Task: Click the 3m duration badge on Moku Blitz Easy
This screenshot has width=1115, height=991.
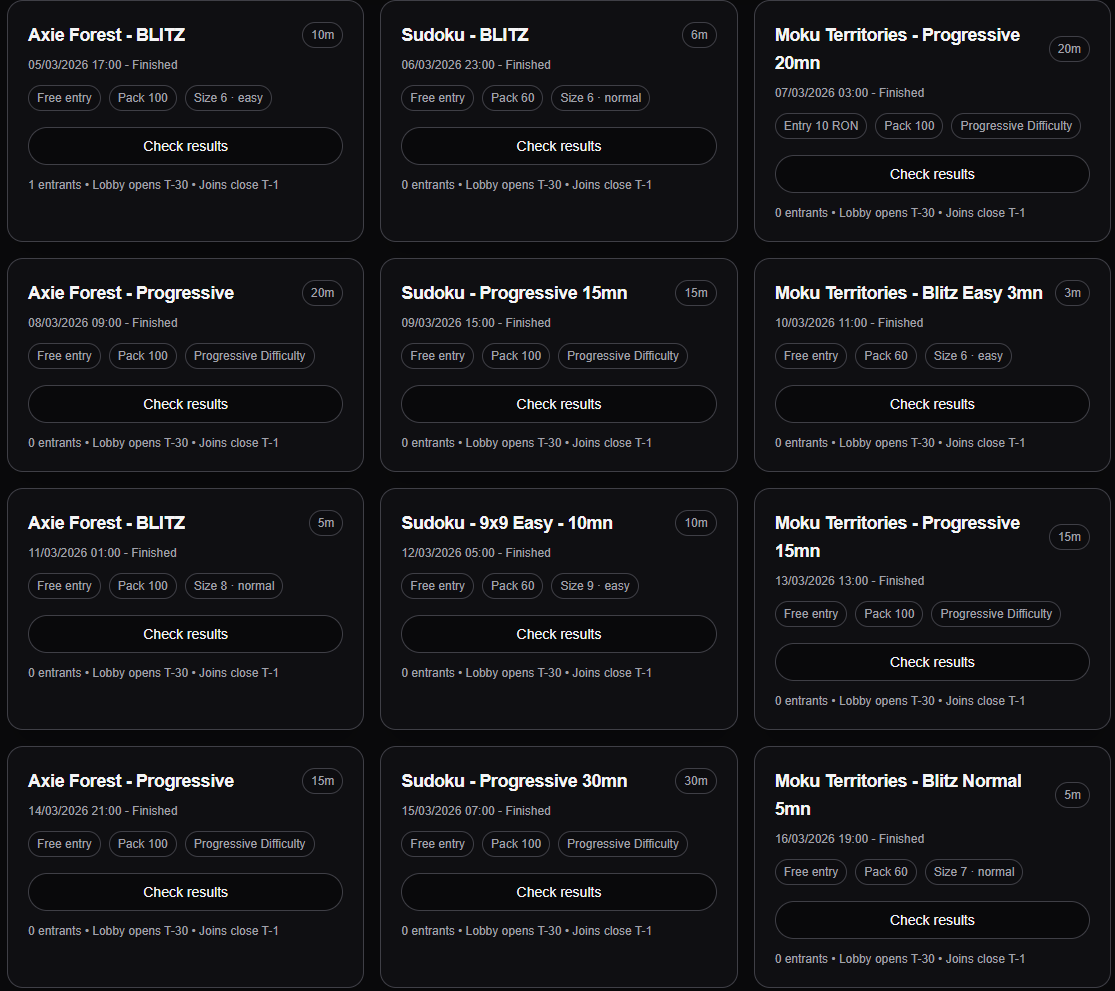Action: point(1072,293)
